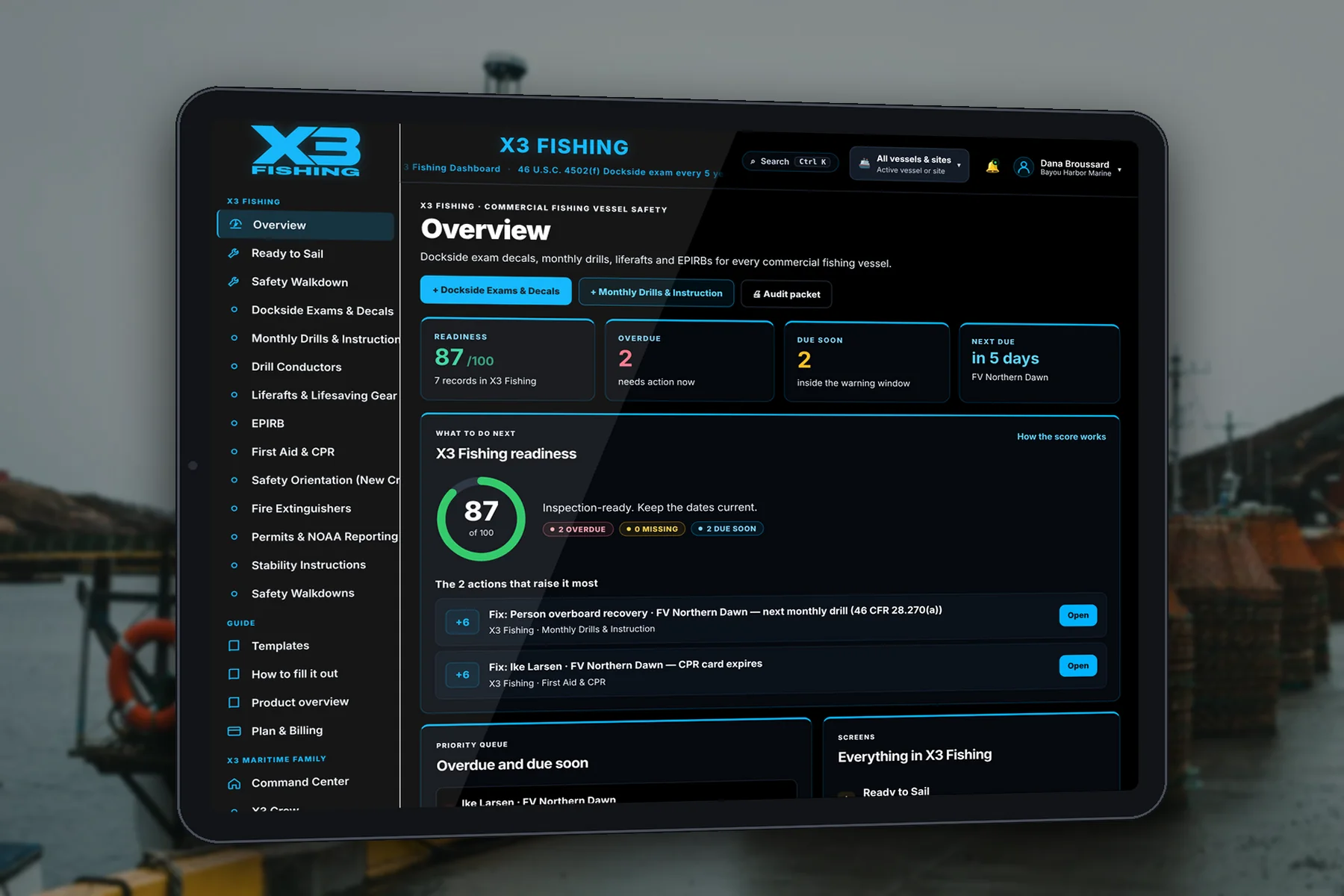Open Stability Instructions section
The image size is (1344, 896).
click(308, 565)
